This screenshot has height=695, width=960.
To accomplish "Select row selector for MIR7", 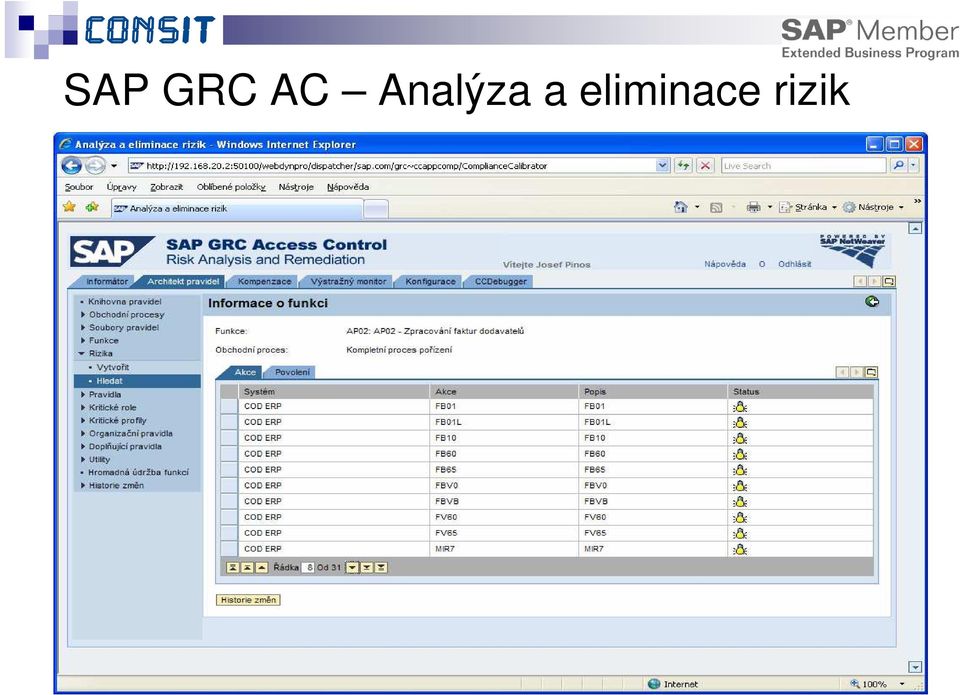I will tap(229, 549).
